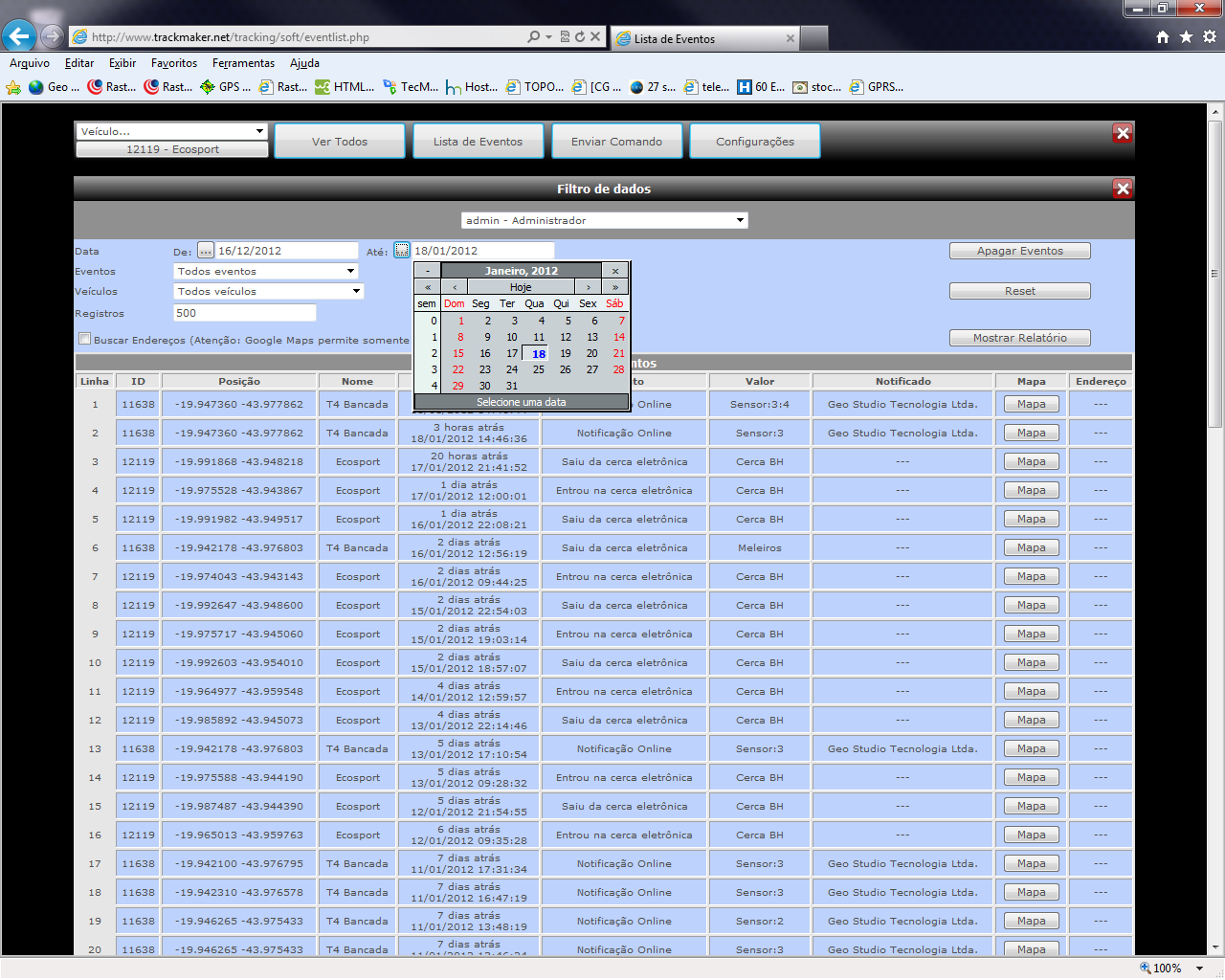Click the 'Apagar Eventos' button

1020,251
